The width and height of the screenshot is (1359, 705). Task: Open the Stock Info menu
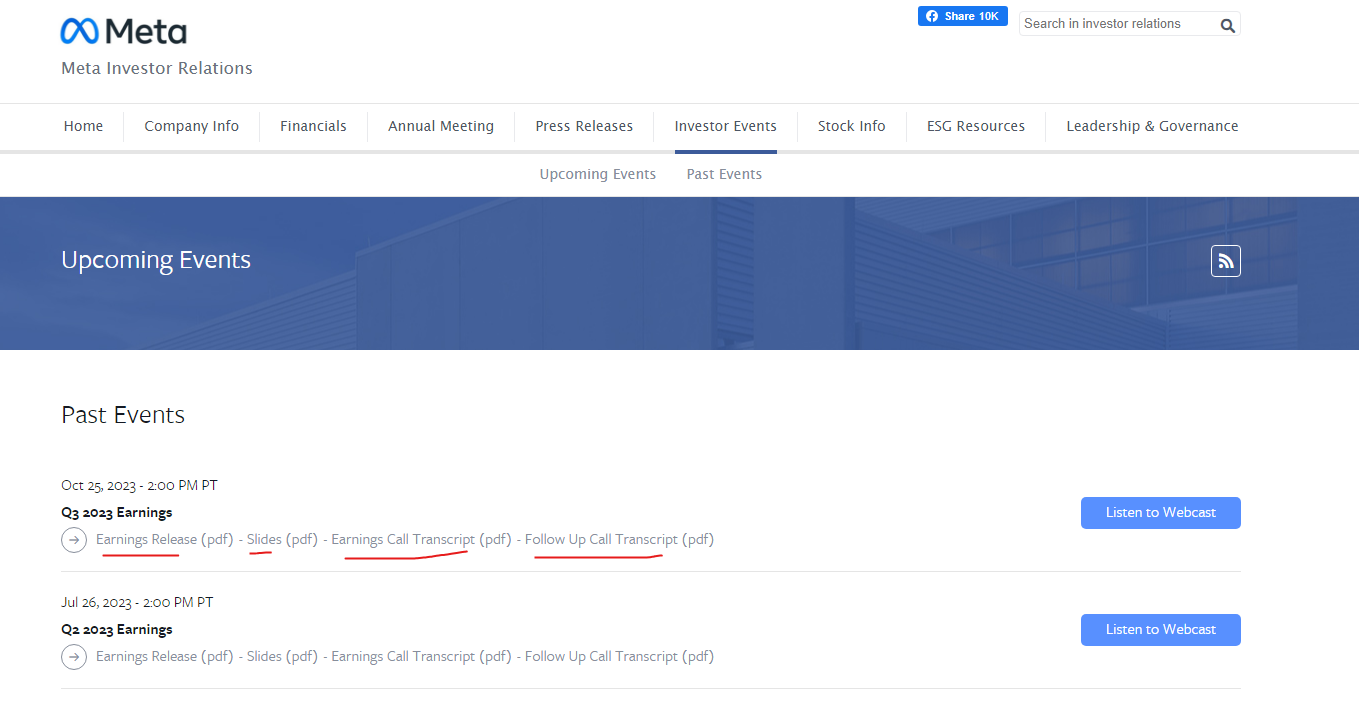coord(851,126)
